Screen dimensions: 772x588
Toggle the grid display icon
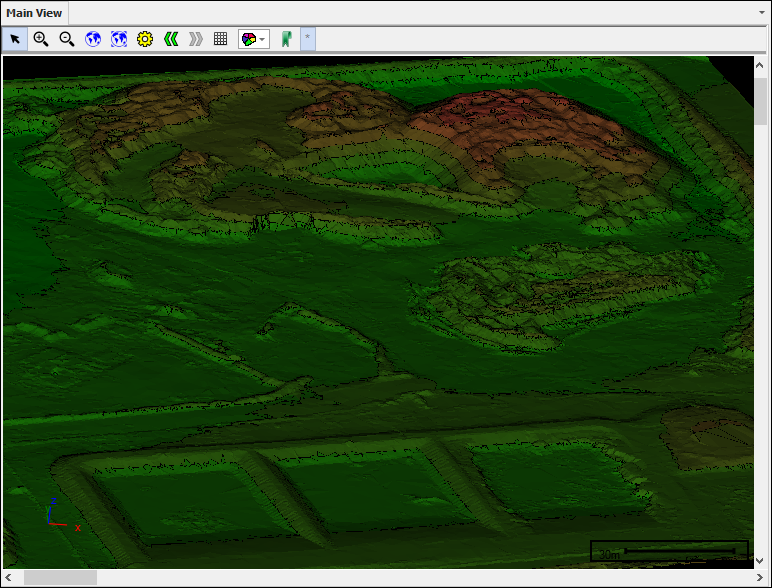pyautogui.click(x=221, y=39)
